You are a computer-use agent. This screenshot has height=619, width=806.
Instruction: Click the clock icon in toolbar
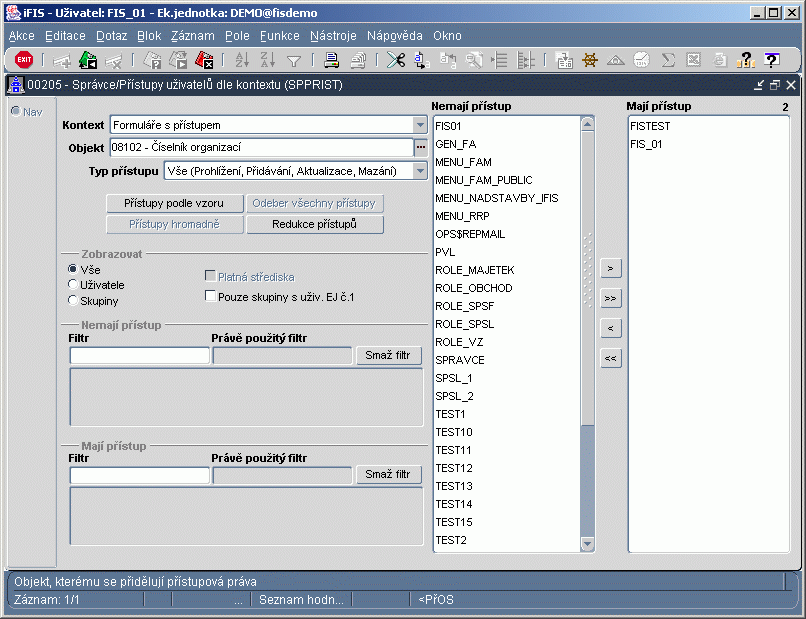[x=642, y=61]
